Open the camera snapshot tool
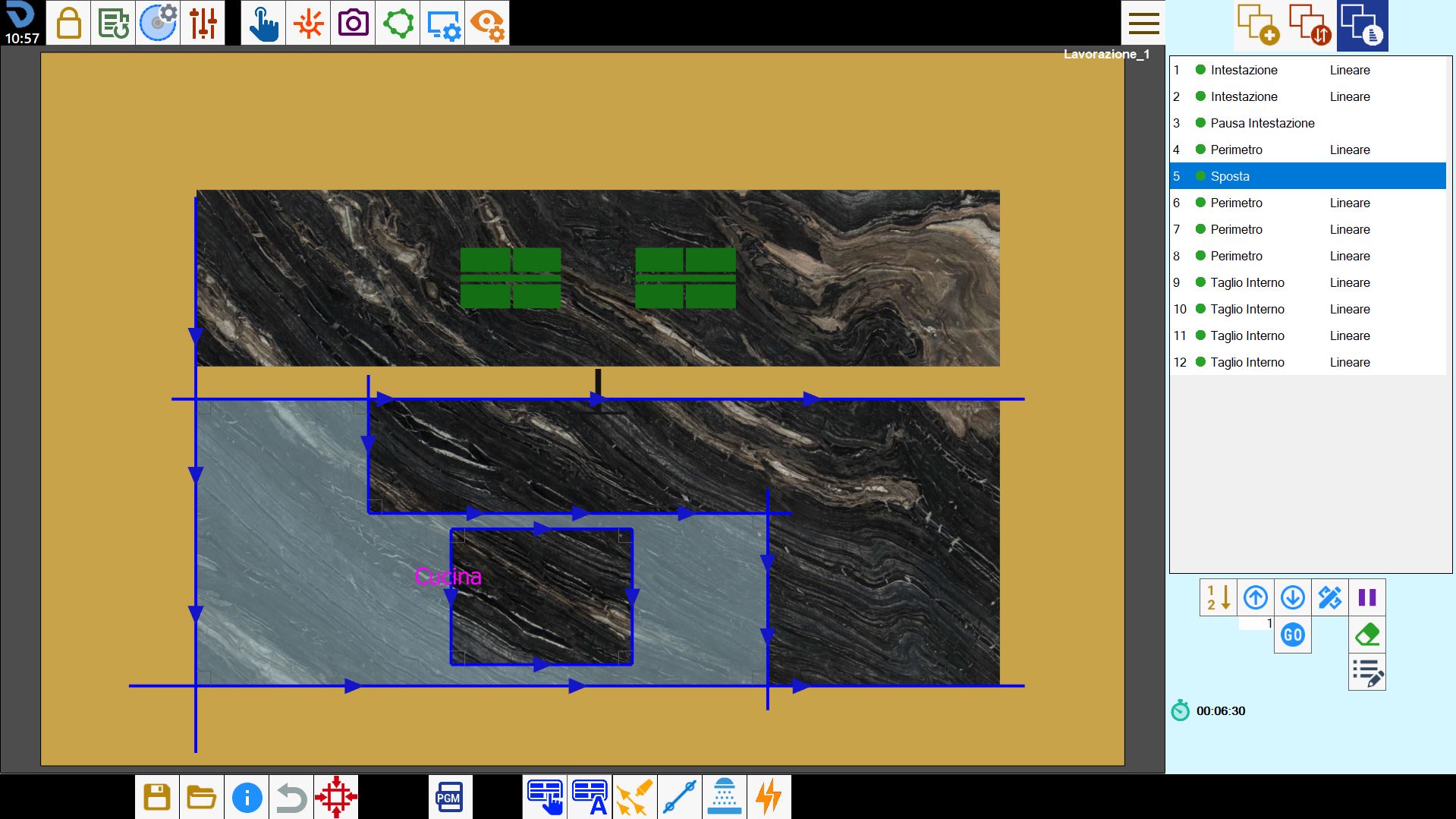 click(353, 23)
